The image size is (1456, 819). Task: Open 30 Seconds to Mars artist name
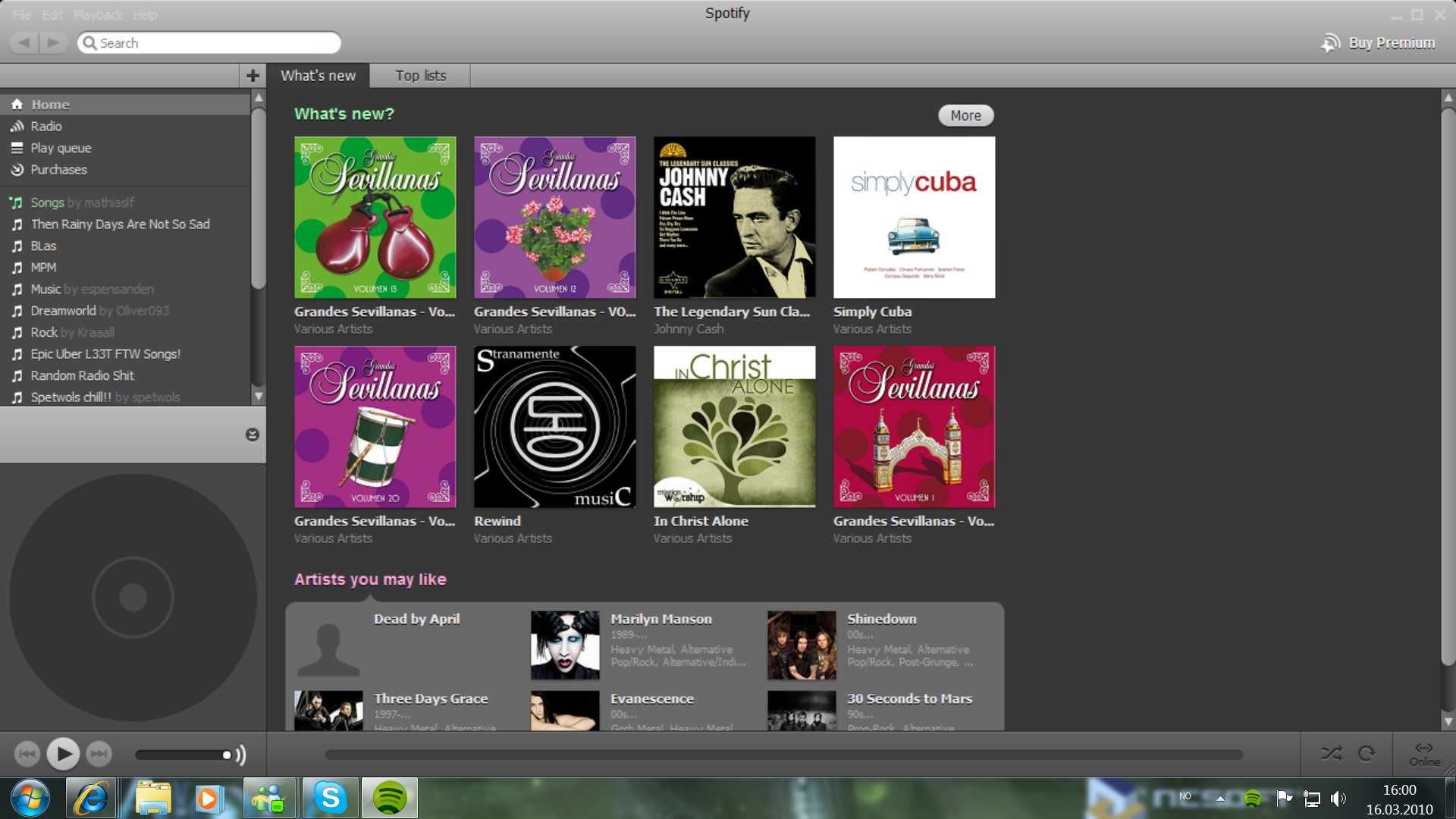(909, 698)
